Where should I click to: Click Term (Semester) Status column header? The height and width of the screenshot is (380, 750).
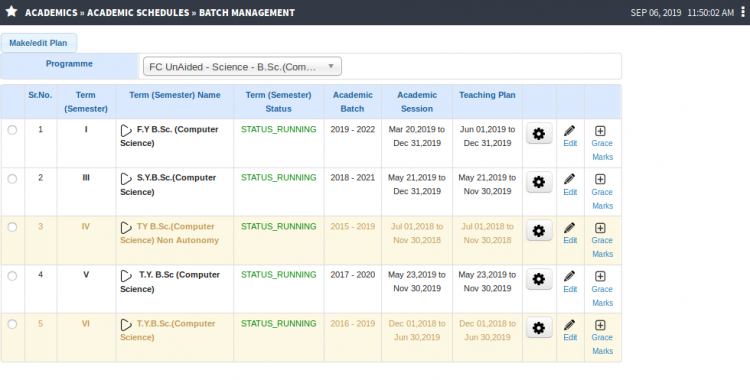[278, 101]
